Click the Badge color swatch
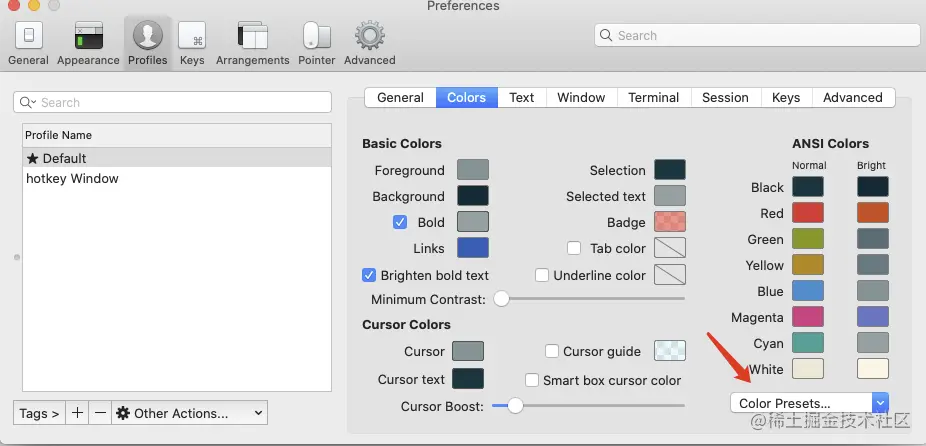Screen dimensions: 926x446 click(670, 222)
